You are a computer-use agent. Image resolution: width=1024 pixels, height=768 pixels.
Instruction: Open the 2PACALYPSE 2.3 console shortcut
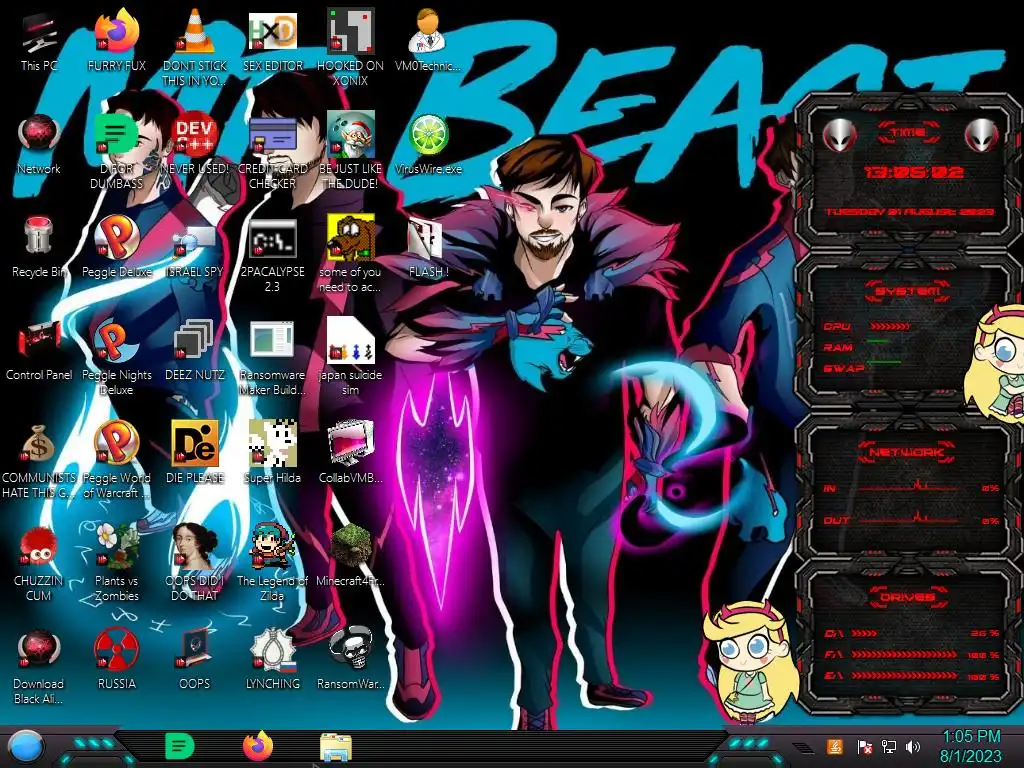coord(272,255)
